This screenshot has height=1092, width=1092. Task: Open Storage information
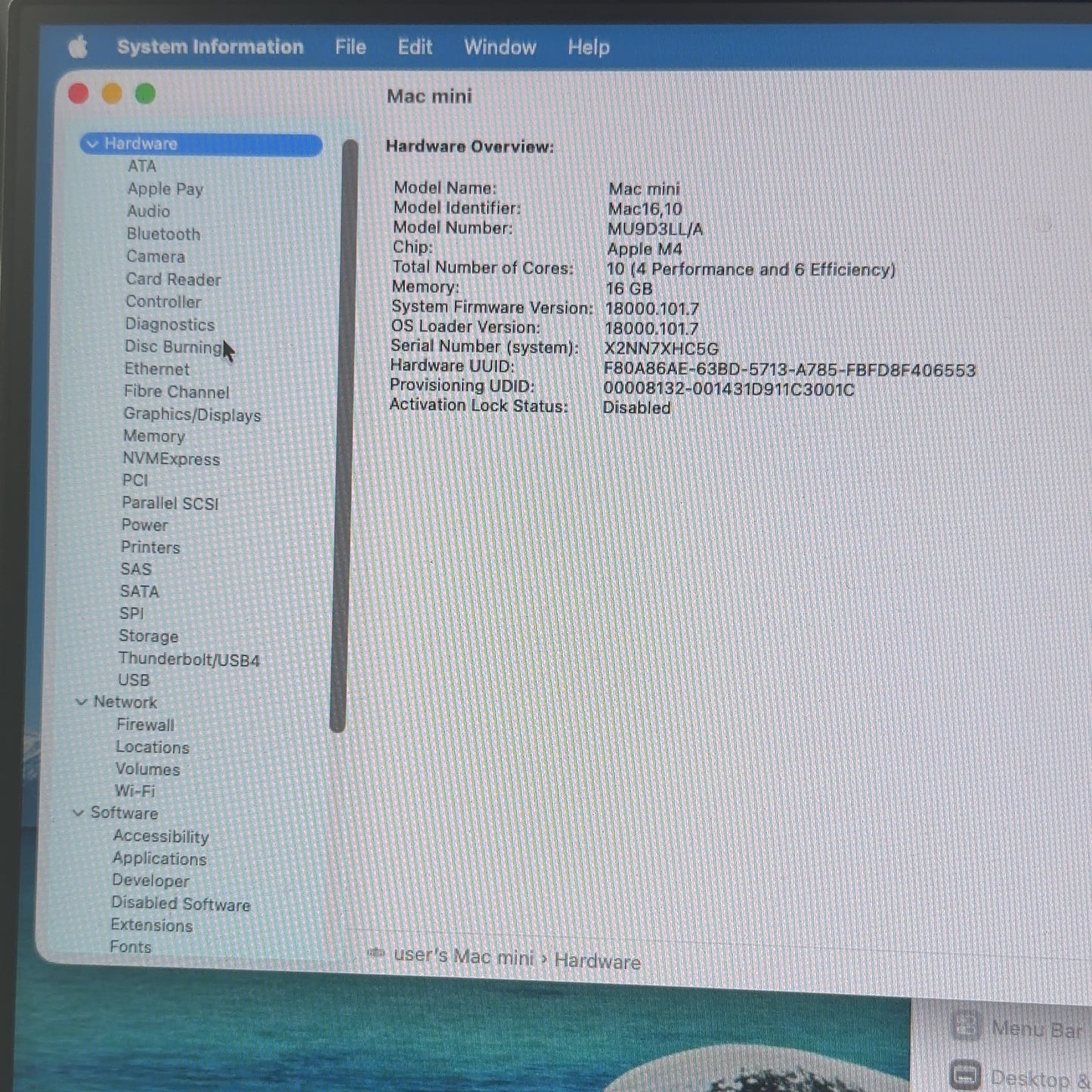(148, 636)
